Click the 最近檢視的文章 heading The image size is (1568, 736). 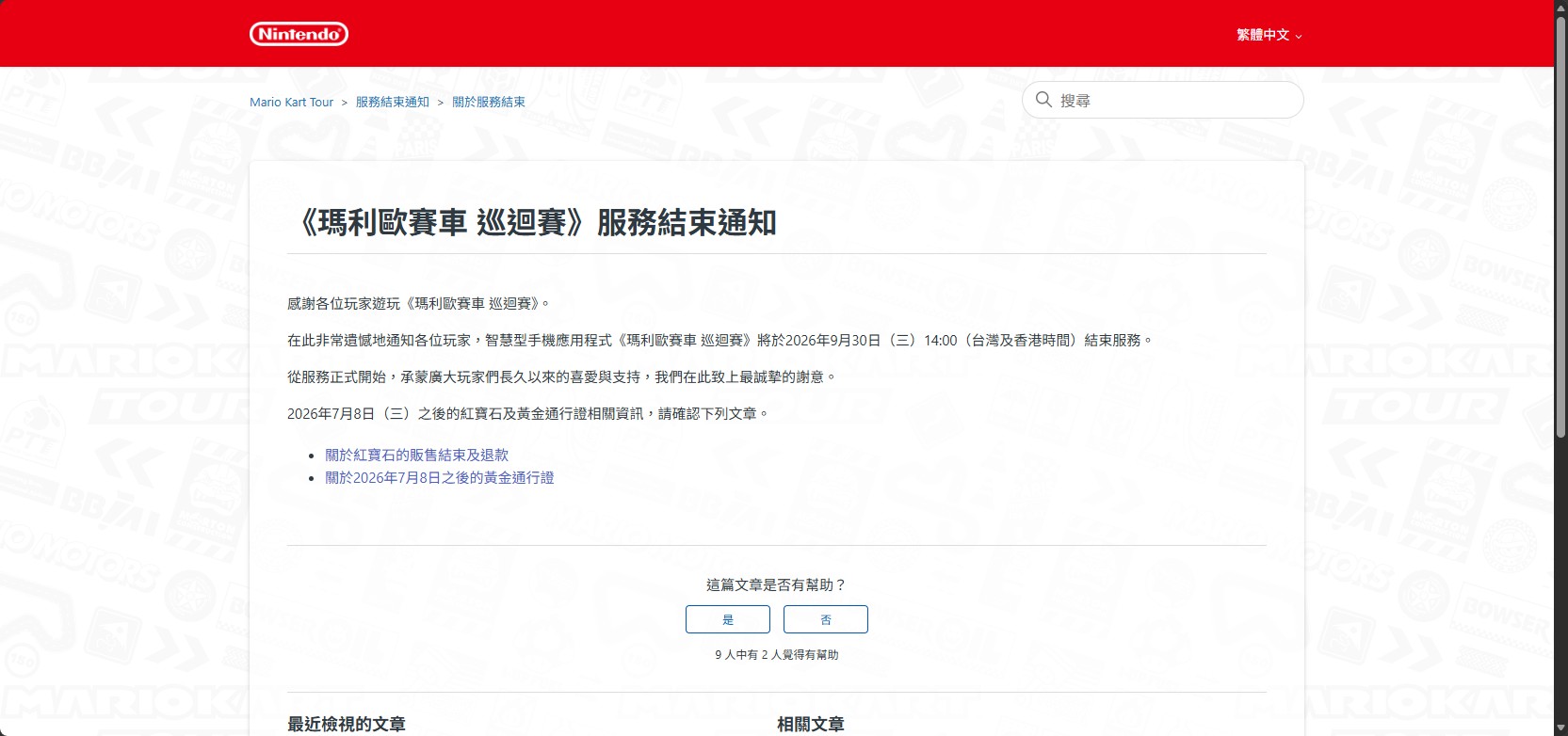pos(347,724)
